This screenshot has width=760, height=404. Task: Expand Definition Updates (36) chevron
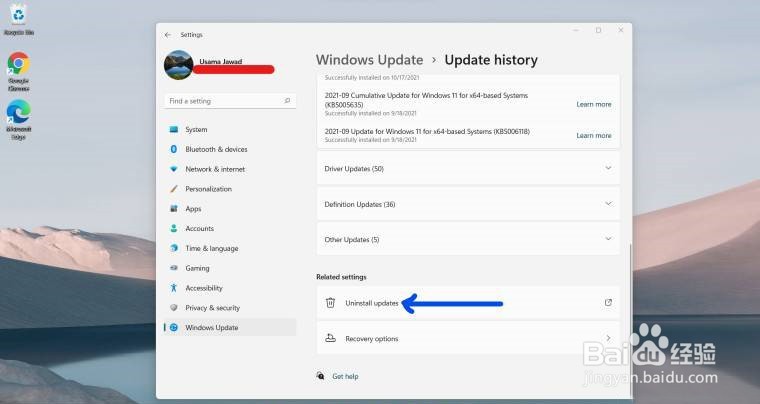point(608,203)
